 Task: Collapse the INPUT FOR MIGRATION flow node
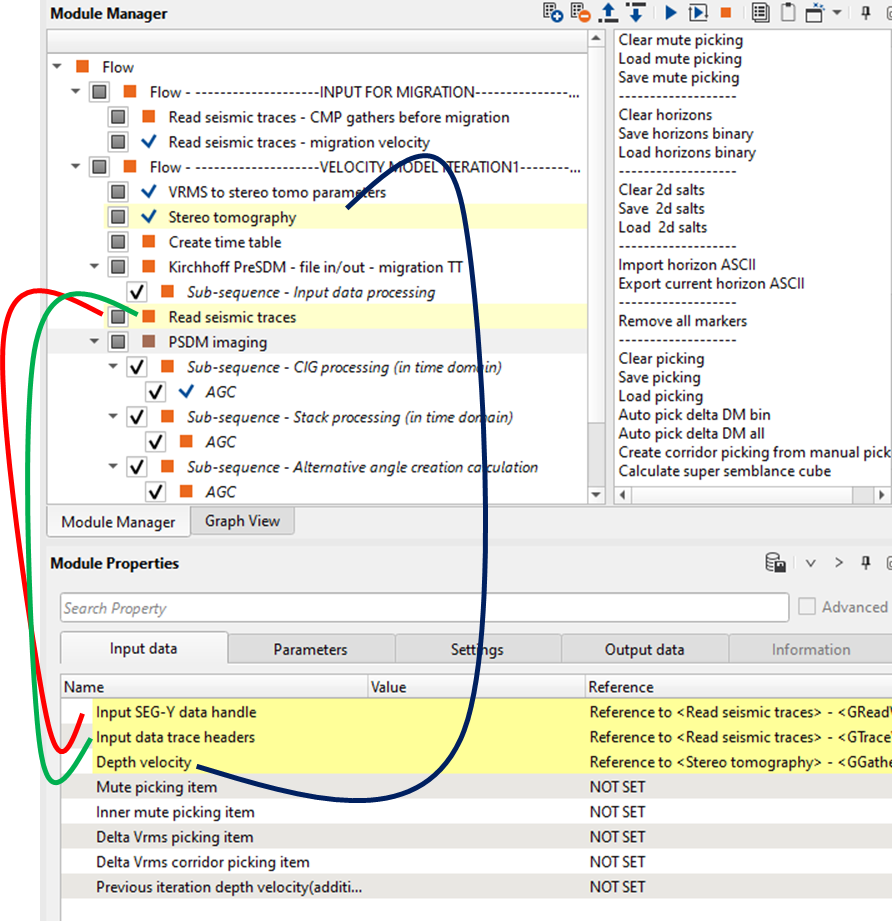(77, 92)
